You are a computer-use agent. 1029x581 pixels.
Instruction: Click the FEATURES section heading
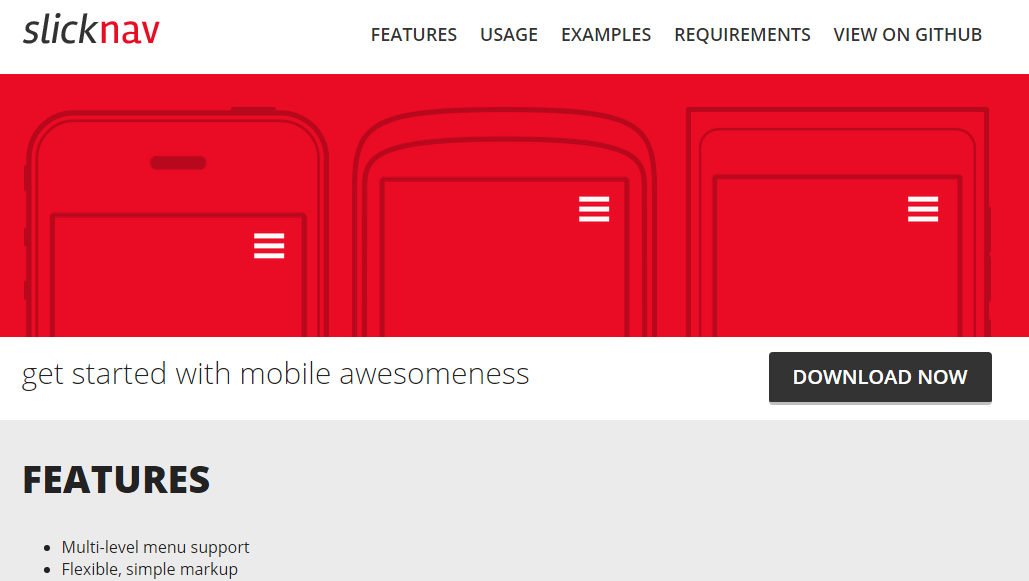click(116, 479)
